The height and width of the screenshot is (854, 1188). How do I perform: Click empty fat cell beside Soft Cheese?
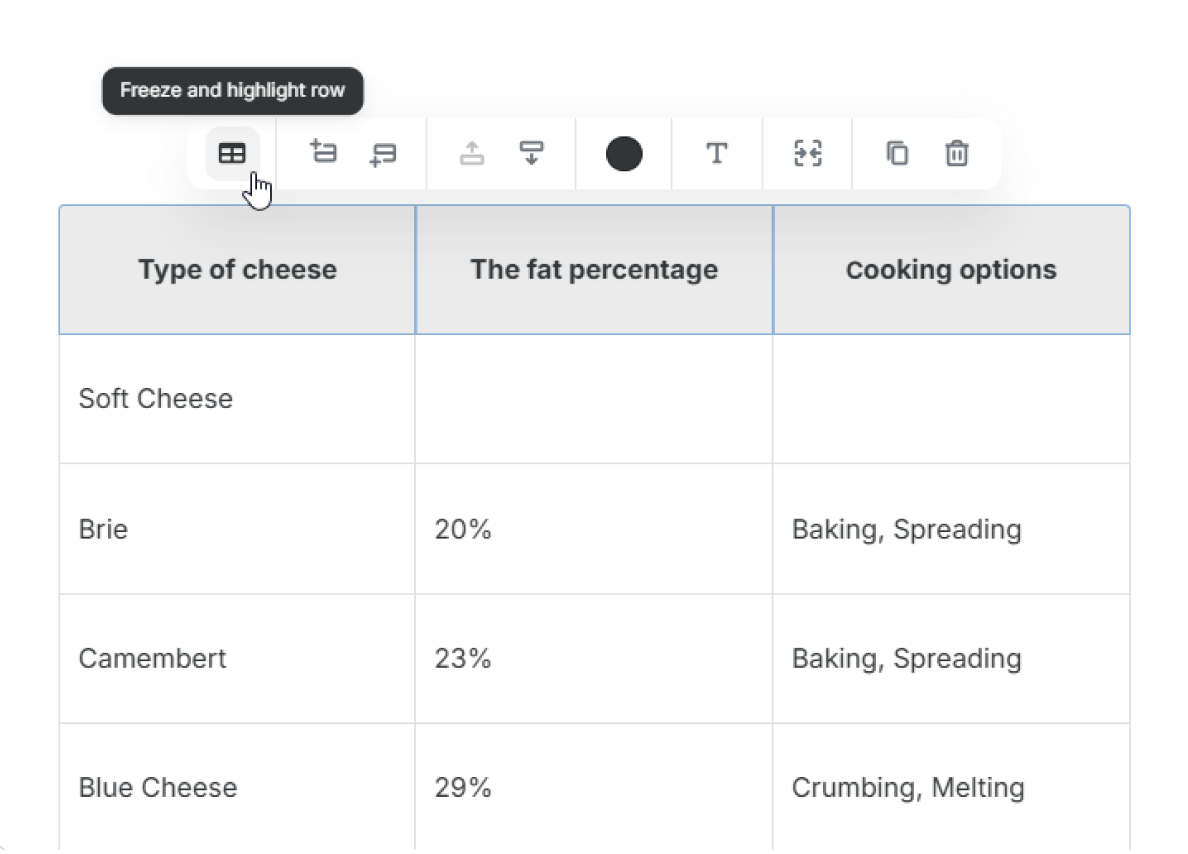pos(594,399)
